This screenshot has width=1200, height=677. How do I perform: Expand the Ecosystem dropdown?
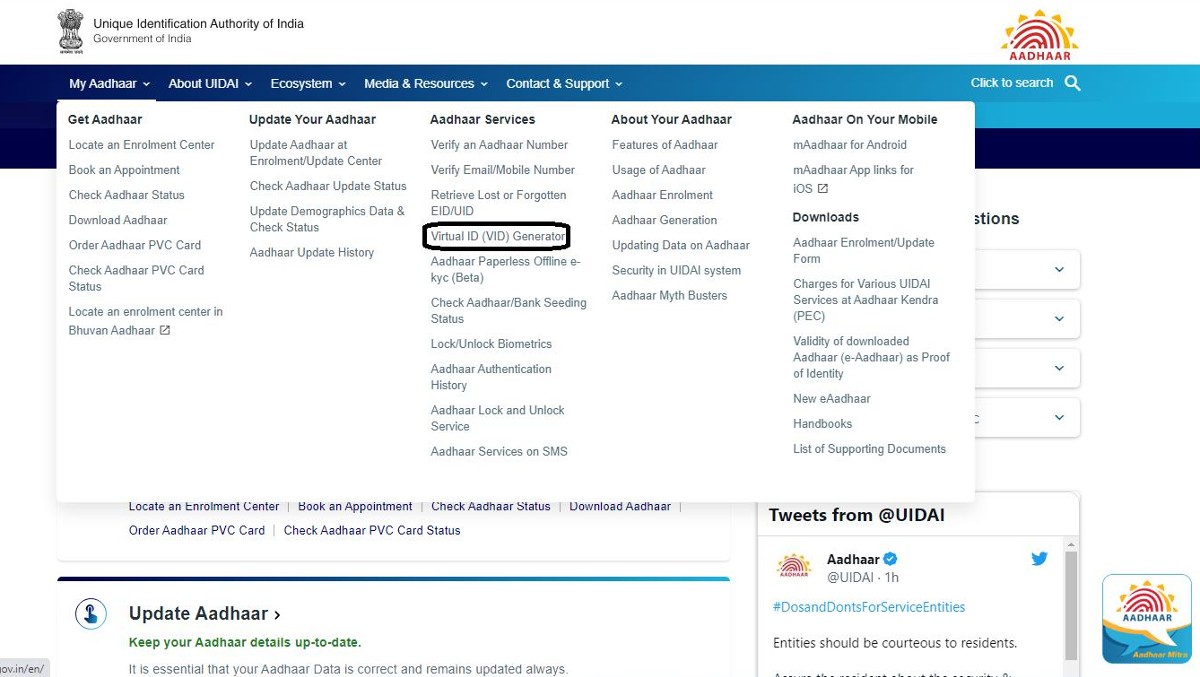pyautogui.click(x=308, y=84)
